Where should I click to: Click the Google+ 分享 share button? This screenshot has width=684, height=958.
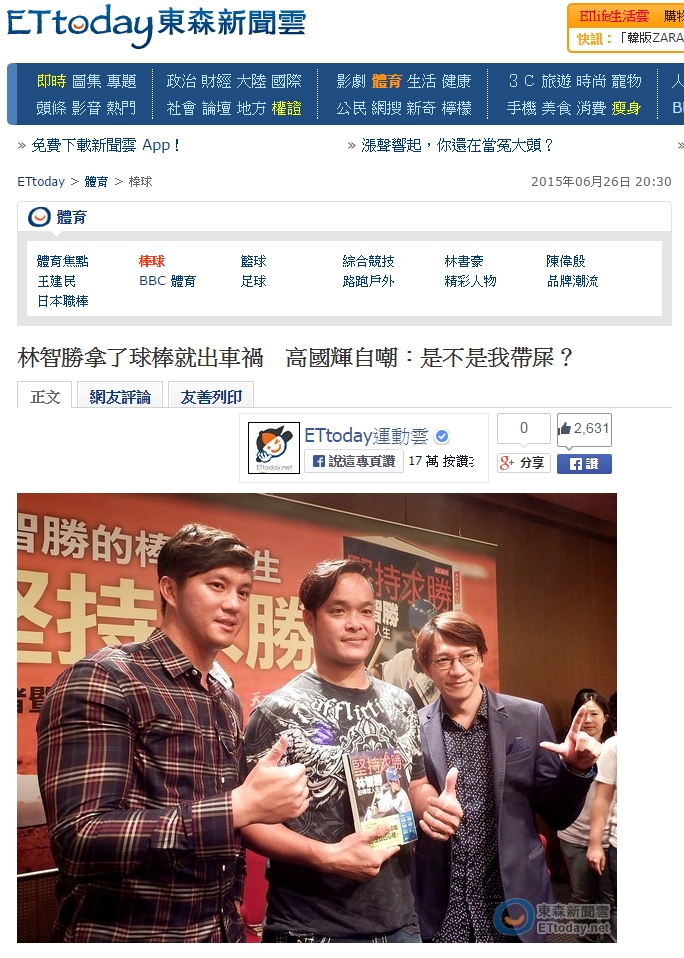[523, 463]
